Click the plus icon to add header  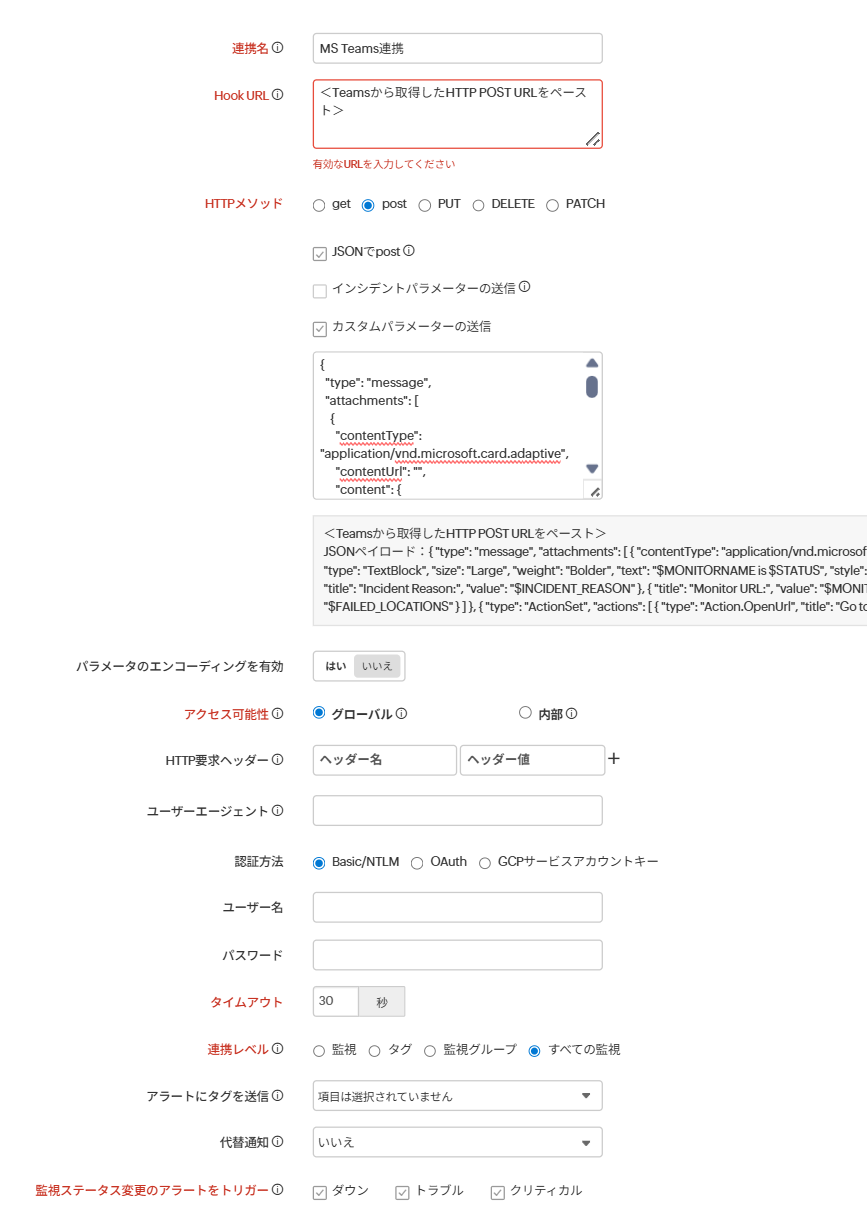coord(614,759)
